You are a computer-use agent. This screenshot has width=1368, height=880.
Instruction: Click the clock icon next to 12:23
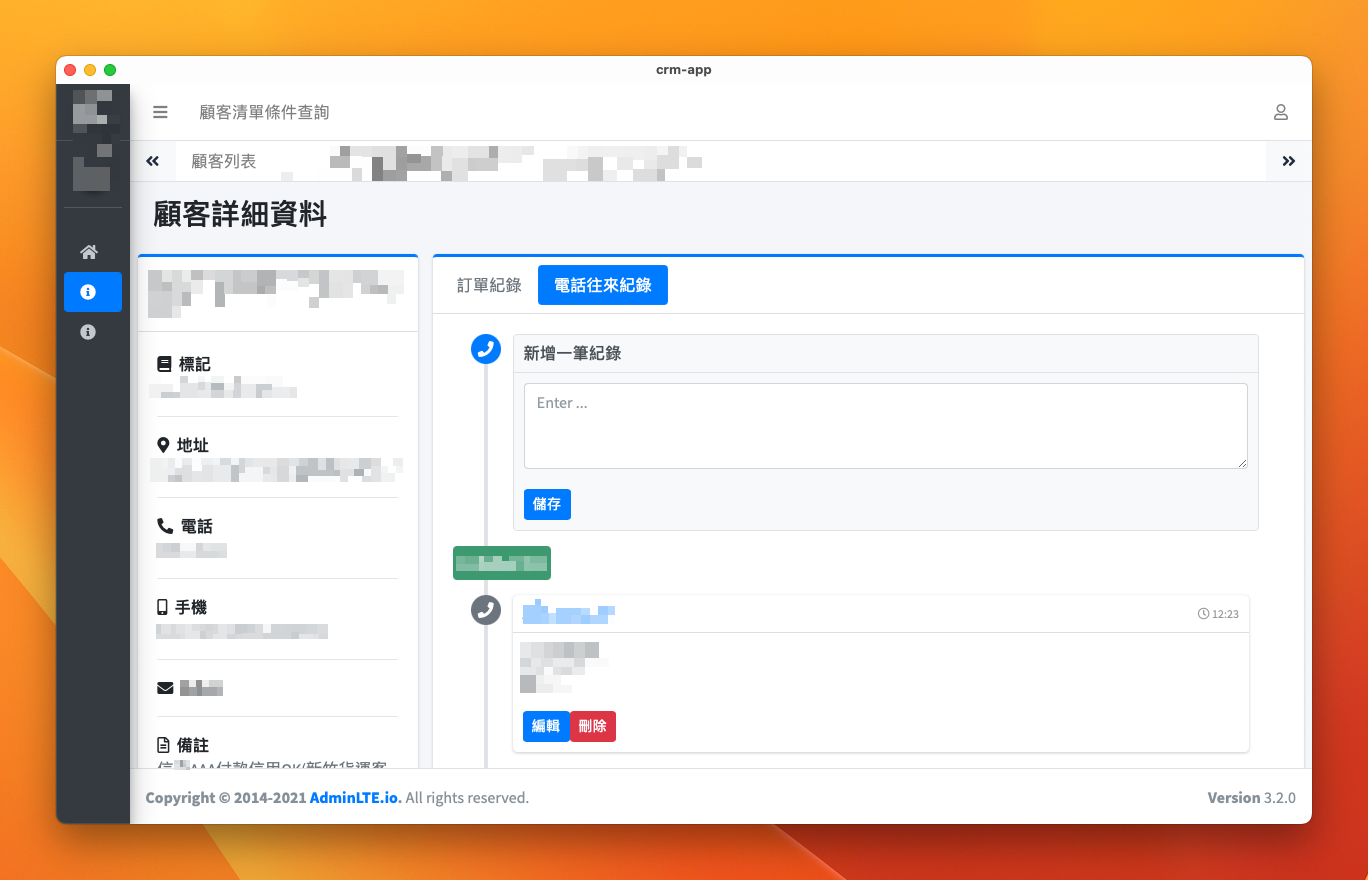(x=1203, y=614)
